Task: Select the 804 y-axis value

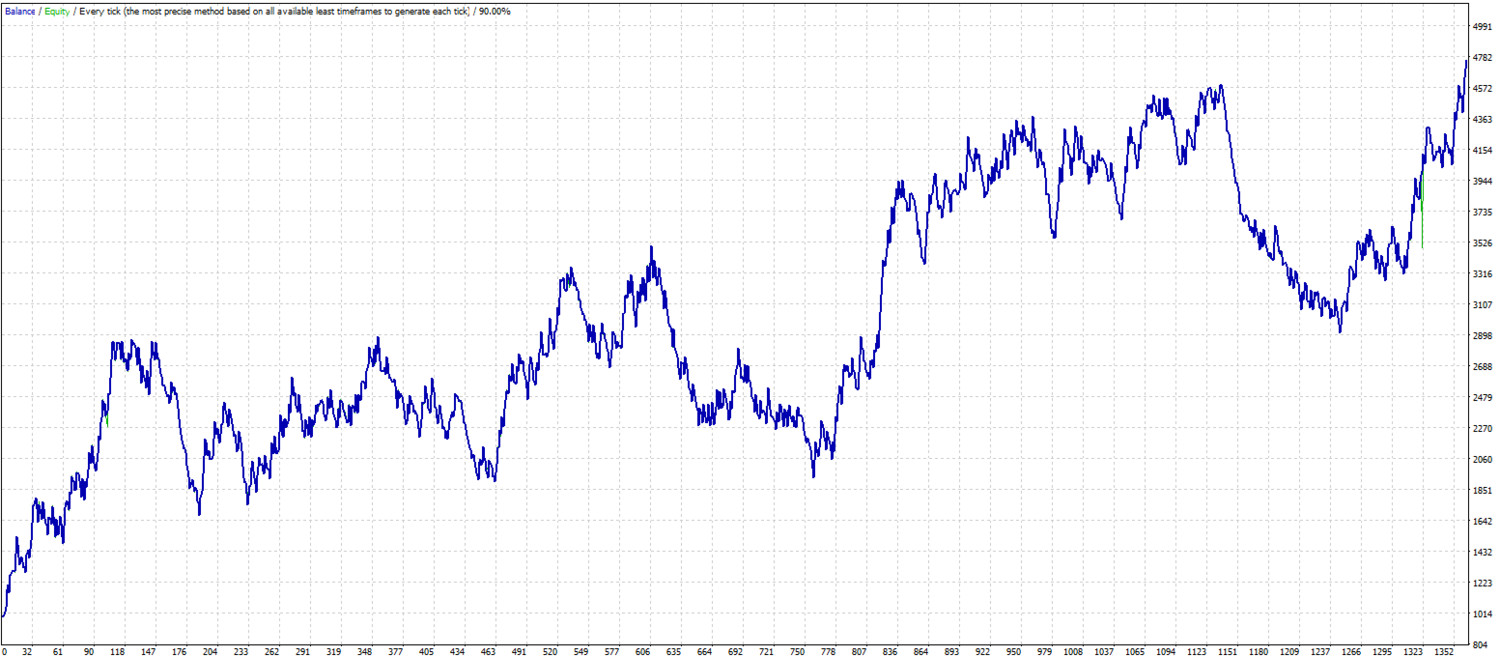Action: [1480, 645]
